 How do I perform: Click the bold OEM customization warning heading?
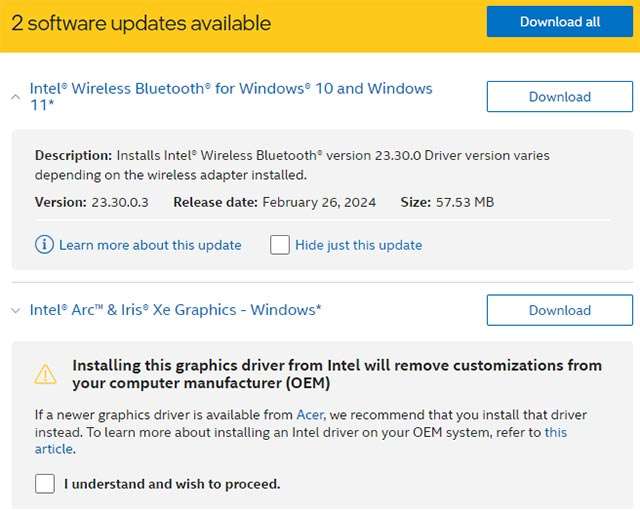(x=337, y=374)
